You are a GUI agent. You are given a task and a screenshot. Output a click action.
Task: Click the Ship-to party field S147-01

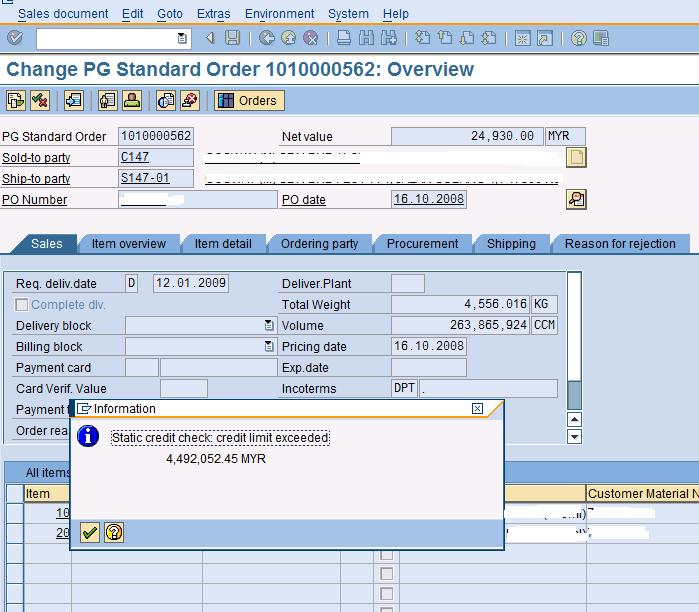pyautogui.click(x=156, y=178)
